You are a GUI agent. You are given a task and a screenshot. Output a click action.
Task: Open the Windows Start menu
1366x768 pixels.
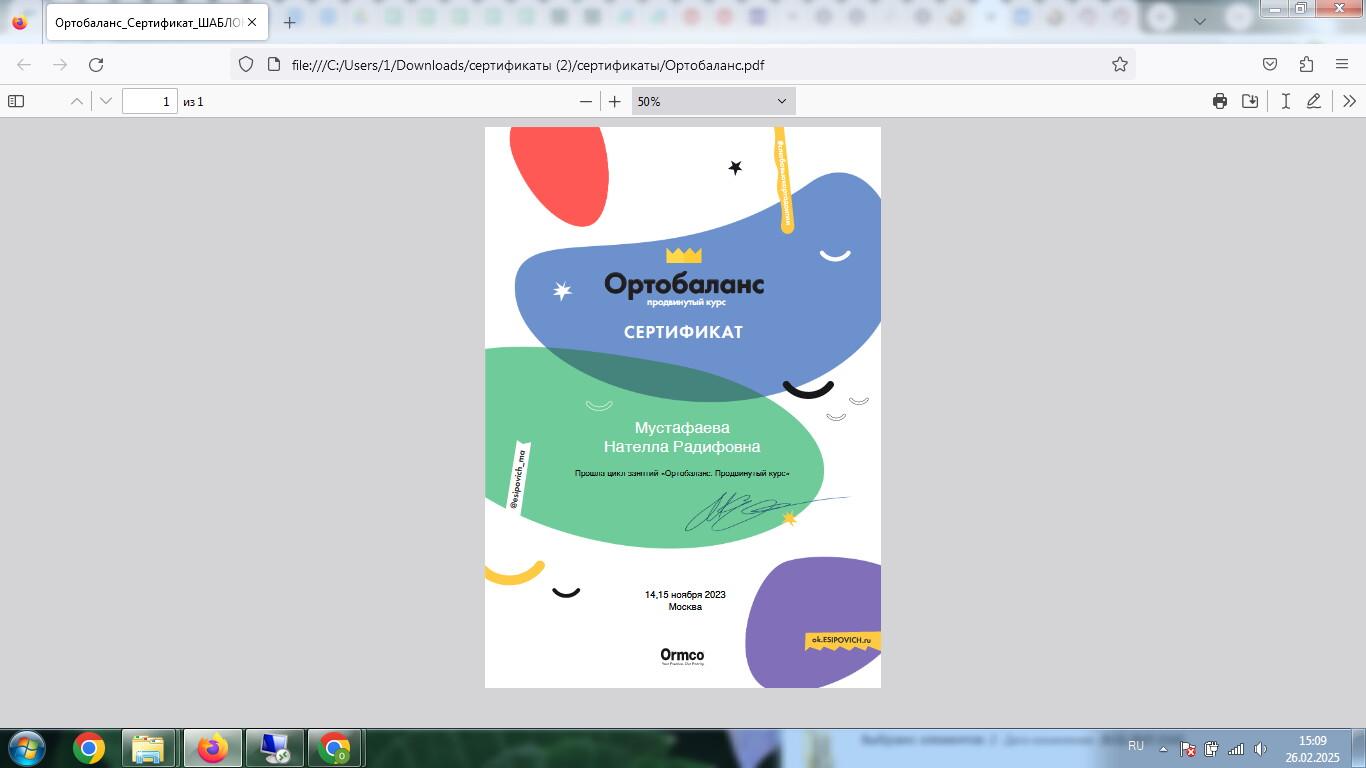[x=27, y=748]
